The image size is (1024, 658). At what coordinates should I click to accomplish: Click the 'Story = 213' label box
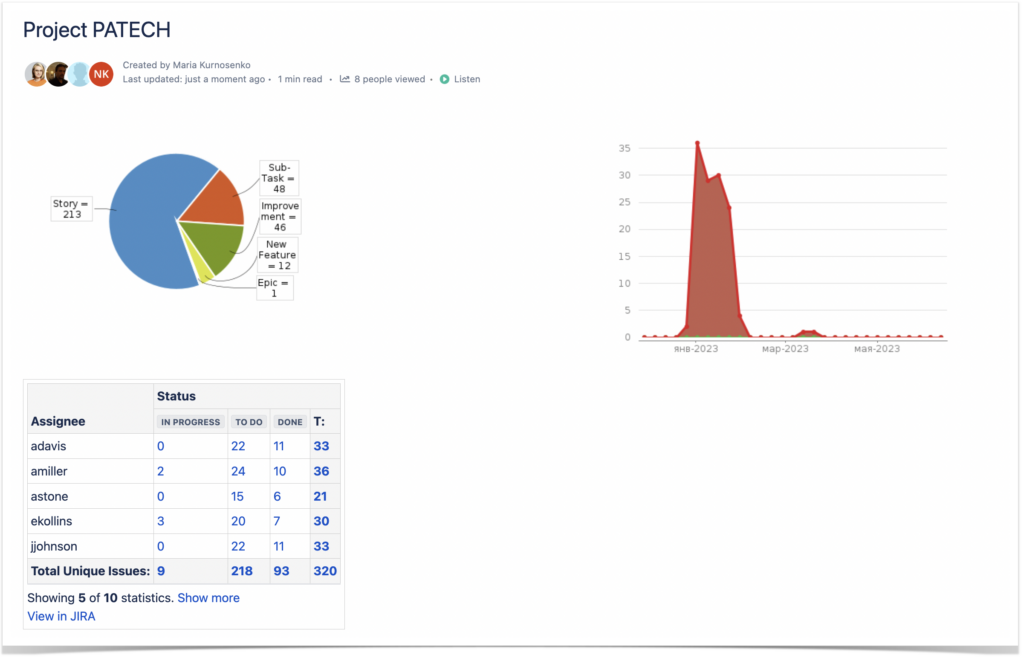[71, 208]
